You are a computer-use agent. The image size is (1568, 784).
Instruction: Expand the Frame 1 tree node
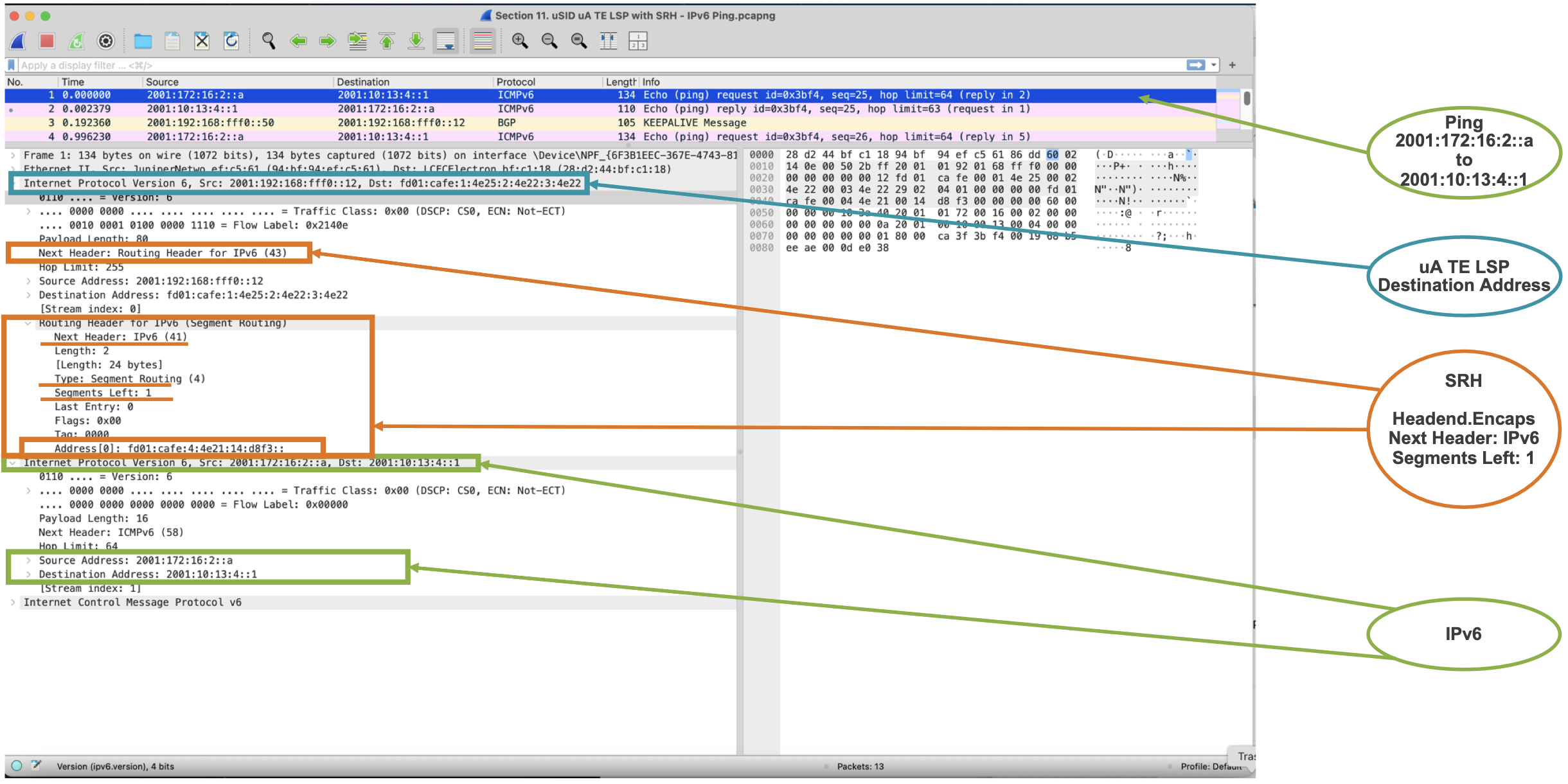point(13,156)
